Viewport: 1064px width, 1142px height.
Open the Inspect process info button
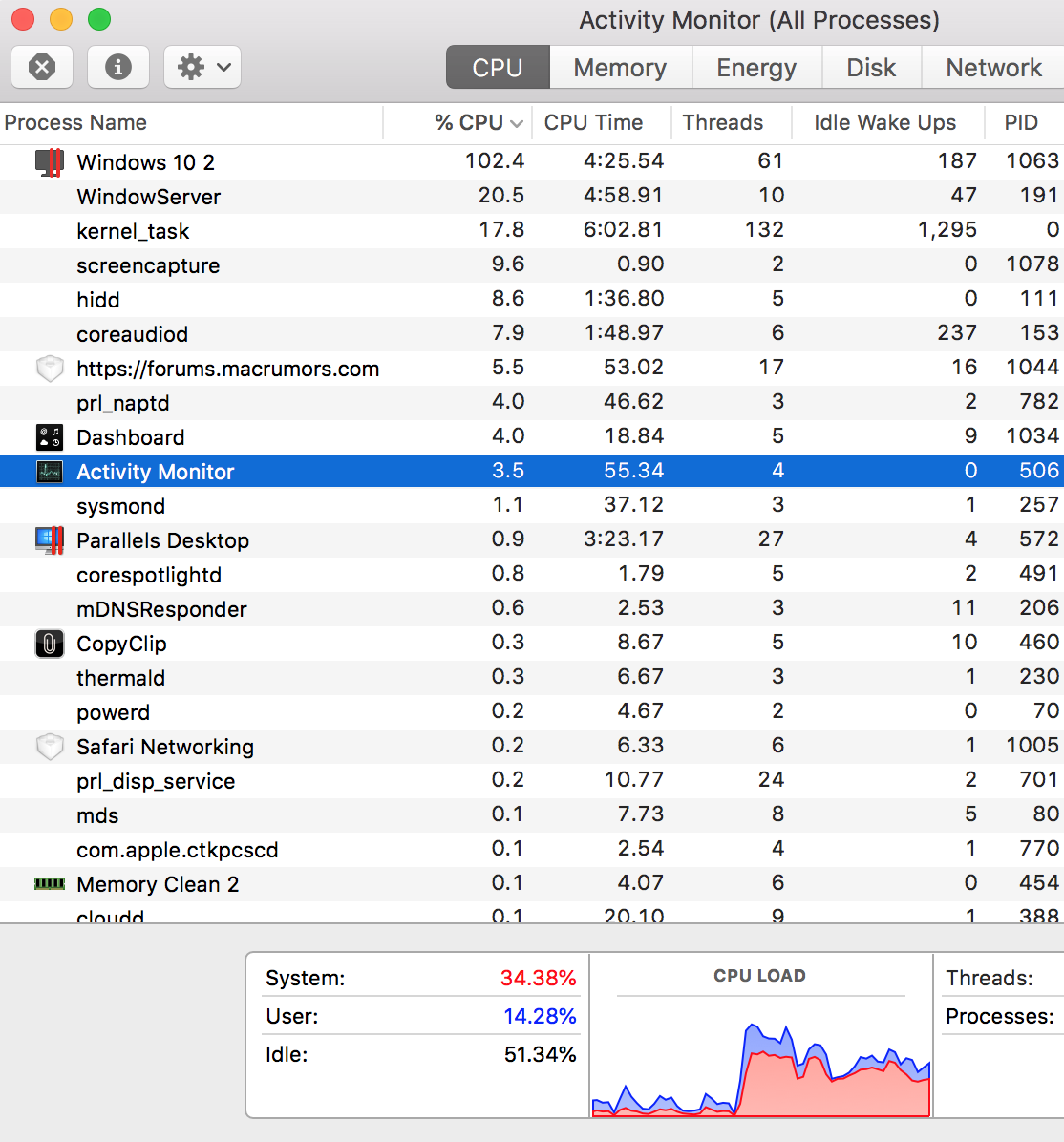point(118,67)
